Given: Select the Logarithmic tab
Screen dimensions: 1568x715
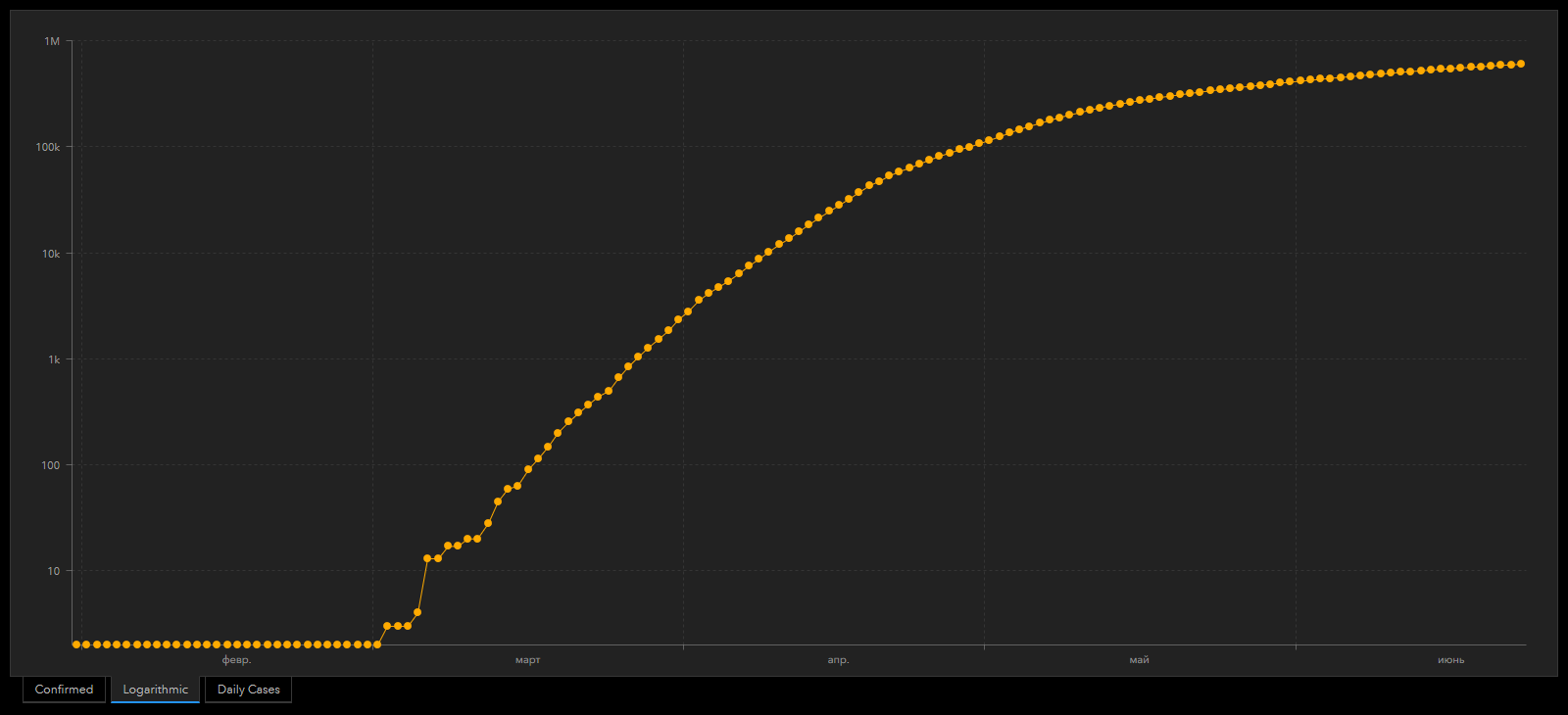Looking at the screenshot, I should pos(155,690).
